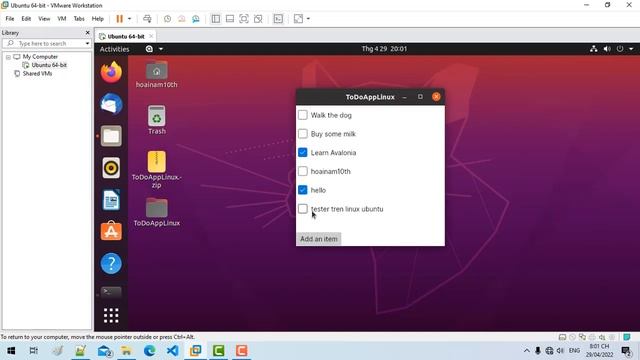Close the Library panel
This screenshot has height=360, width=640.
(87, 33)
